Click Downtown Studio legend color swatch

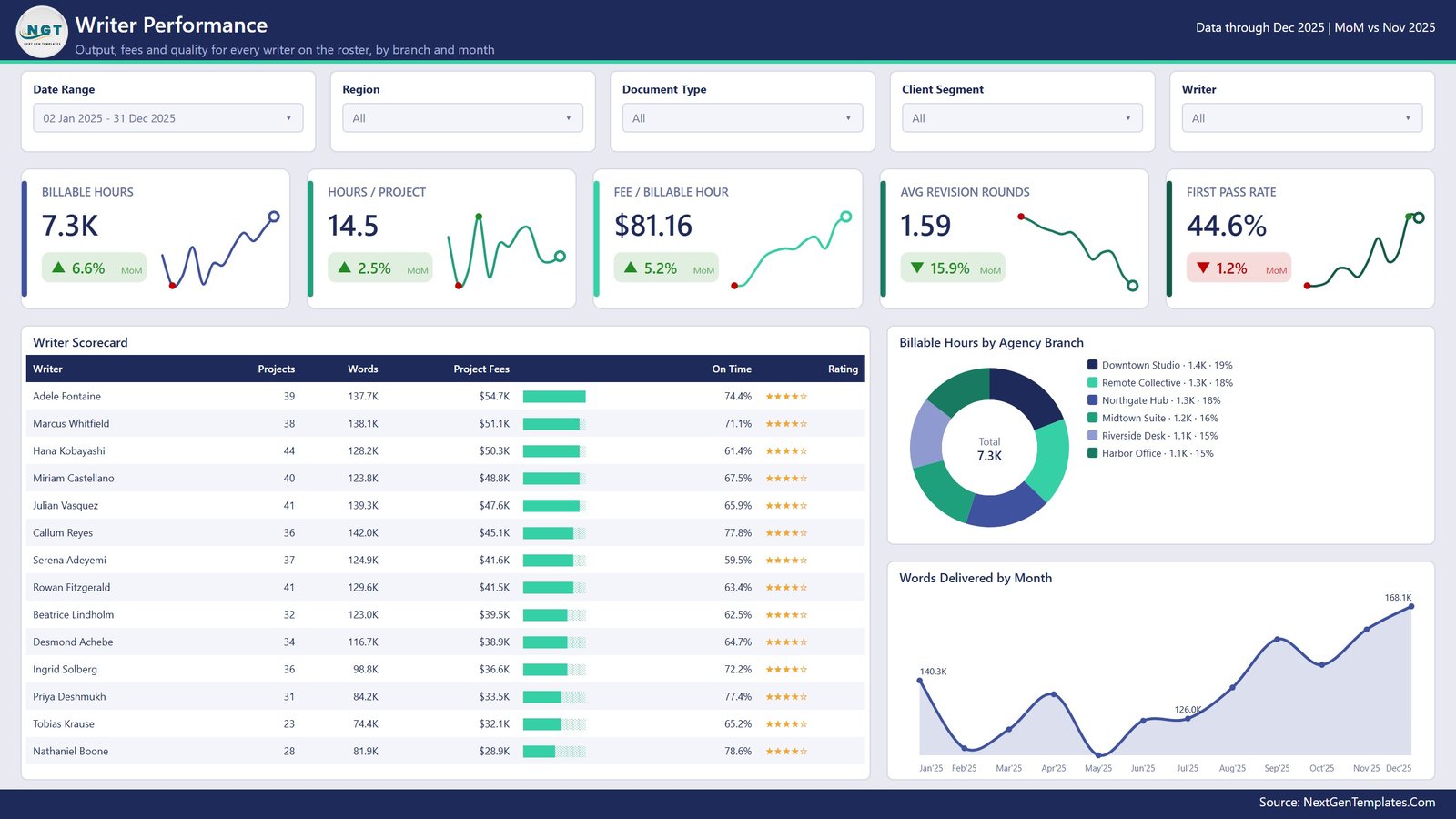[1092, 365]
